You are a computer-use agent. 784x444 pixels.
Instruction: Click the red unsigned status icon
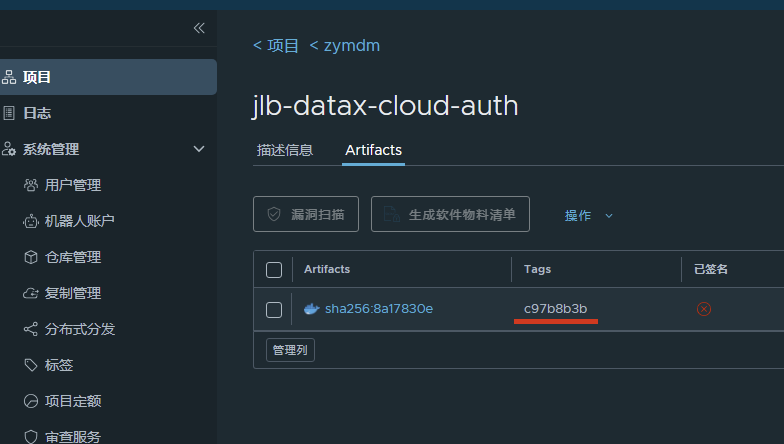(x=704, y=309)
